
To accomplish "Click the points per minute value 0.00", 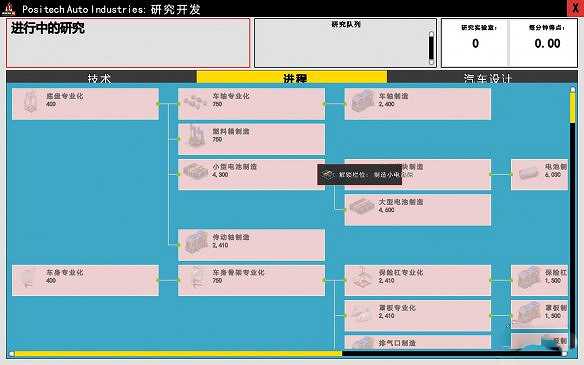I will 547,44.
